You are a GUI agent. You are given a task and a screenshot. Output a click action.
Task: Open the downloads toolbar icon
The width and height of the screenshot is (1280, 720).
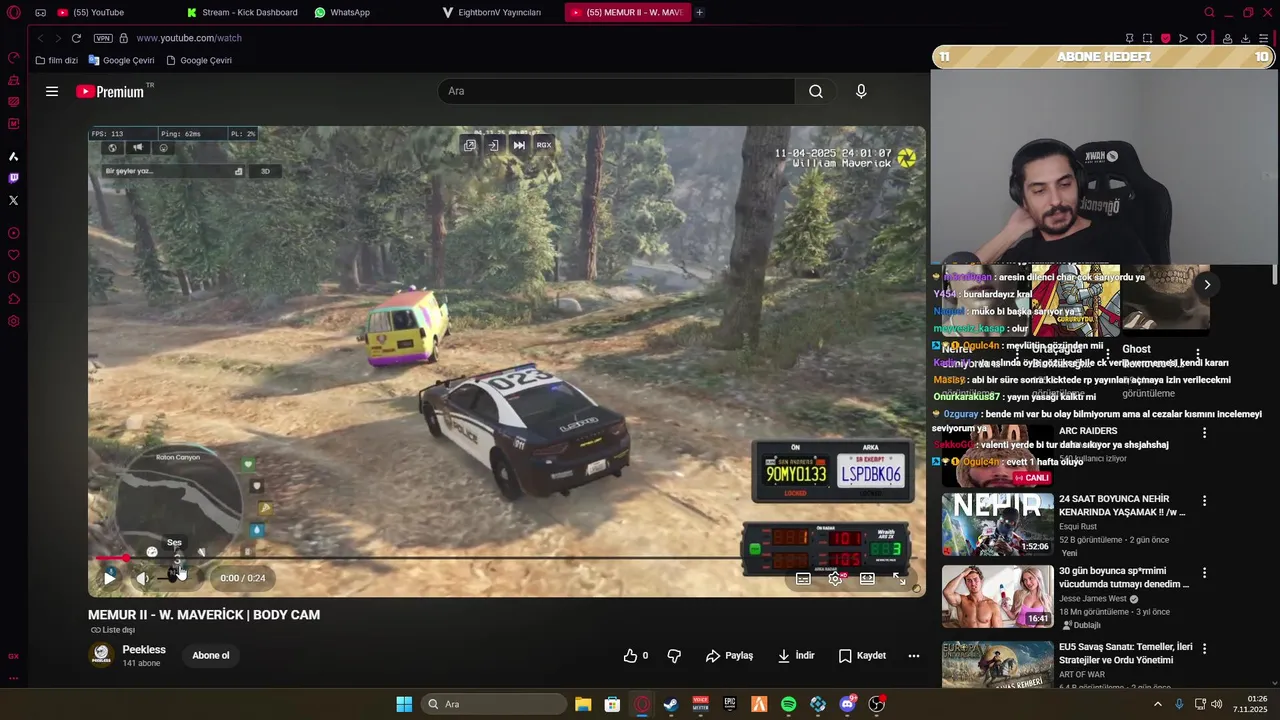pos(1245,38)
